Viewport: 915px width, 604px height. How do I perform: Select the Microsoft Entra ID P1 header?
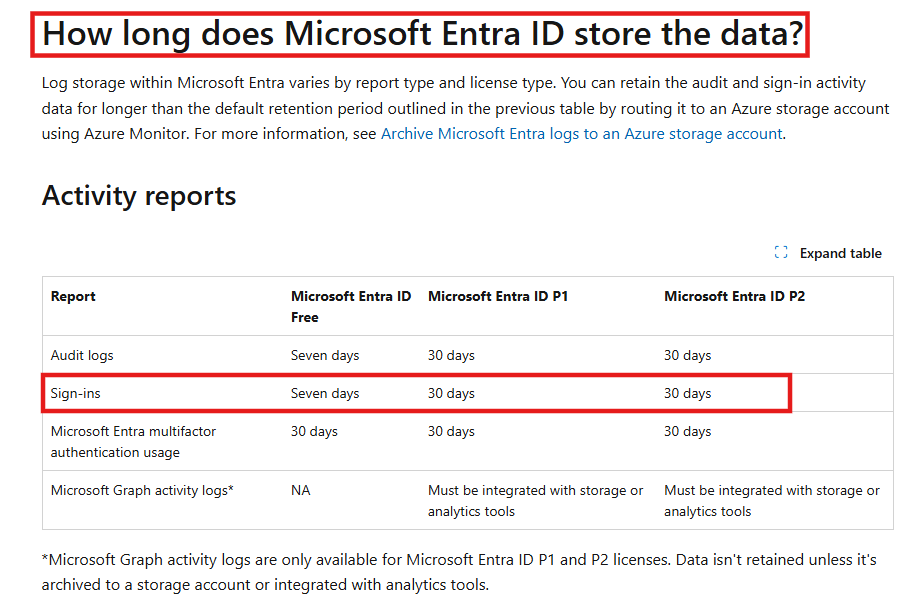(x=498, y=296)
